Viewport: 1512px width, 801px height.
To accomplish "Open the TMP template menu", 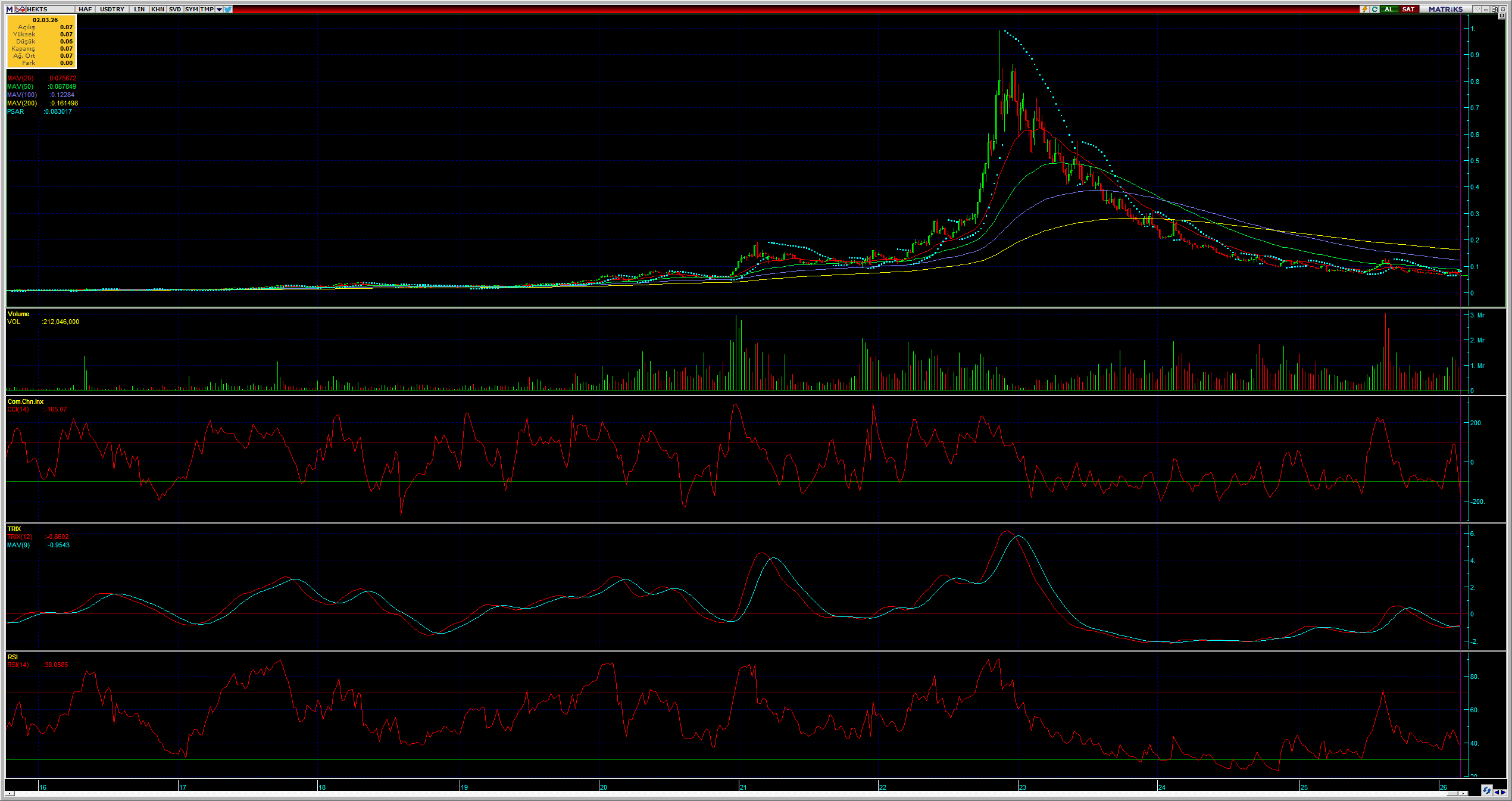I will (x=207, y=9).
